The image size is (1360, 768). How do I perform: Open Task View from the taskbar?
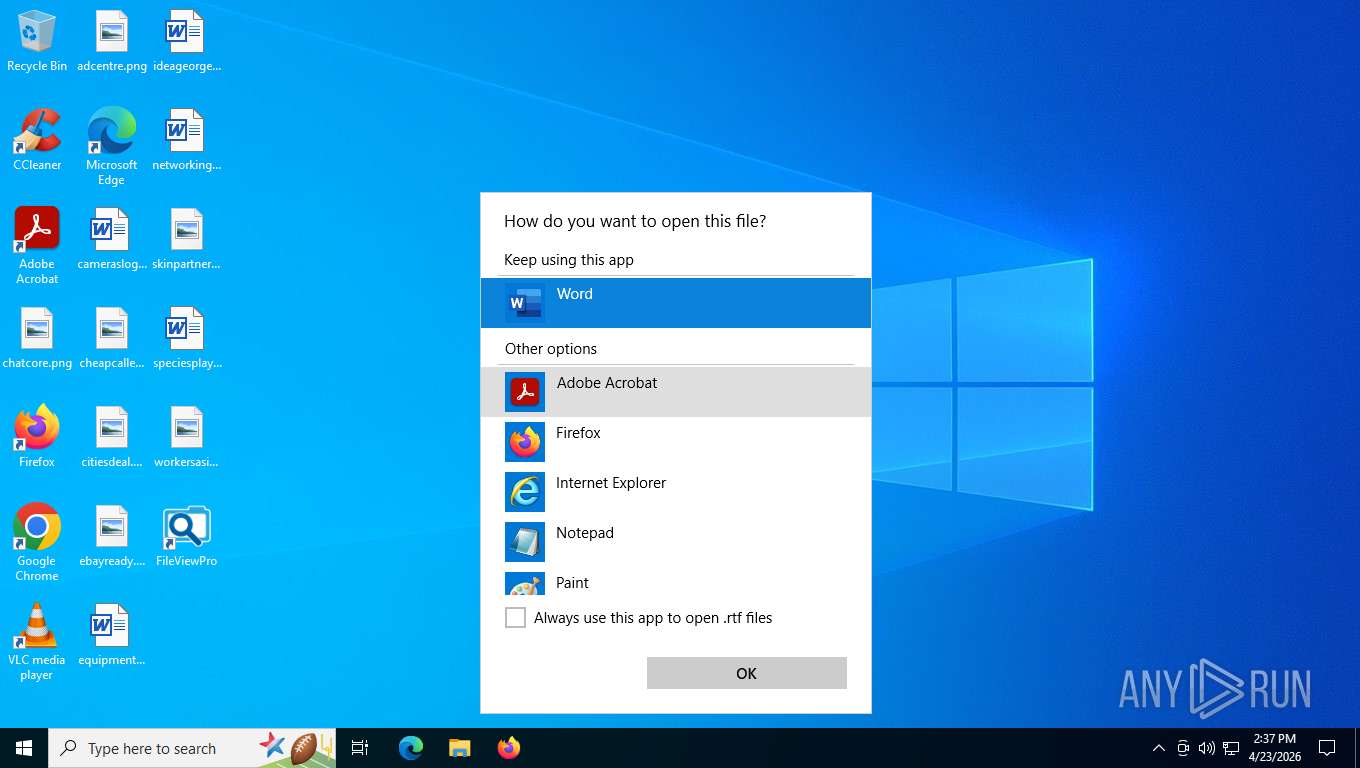(360, 748)
